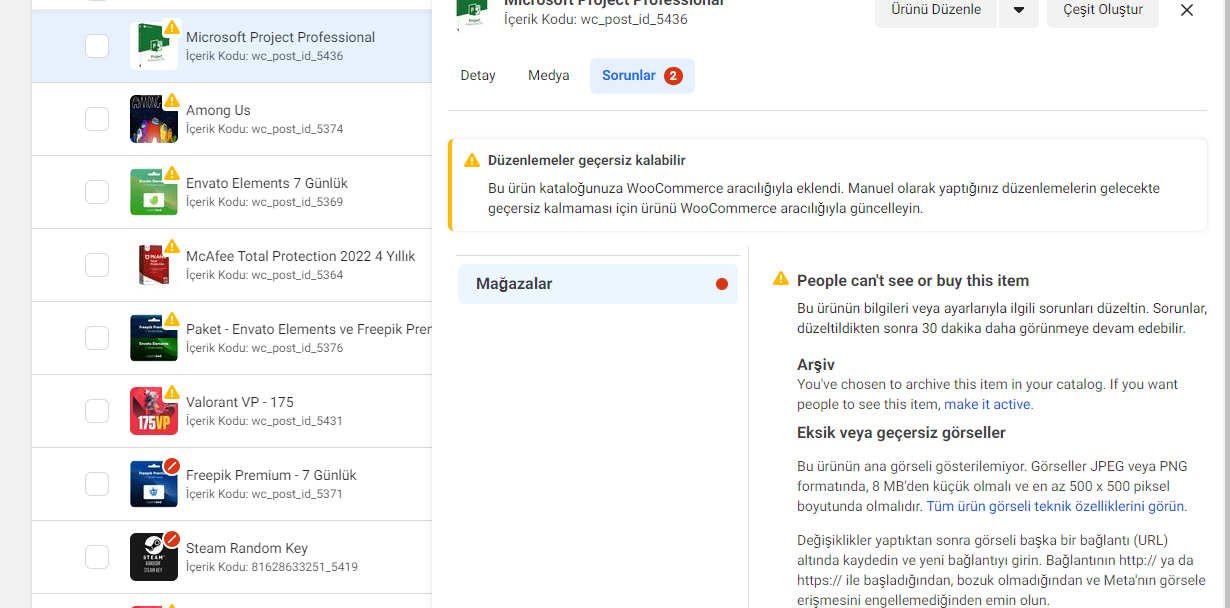The width and height of the screenshot is (1230, 608).
Task: Click the make it active link
Action: (987, 404)
